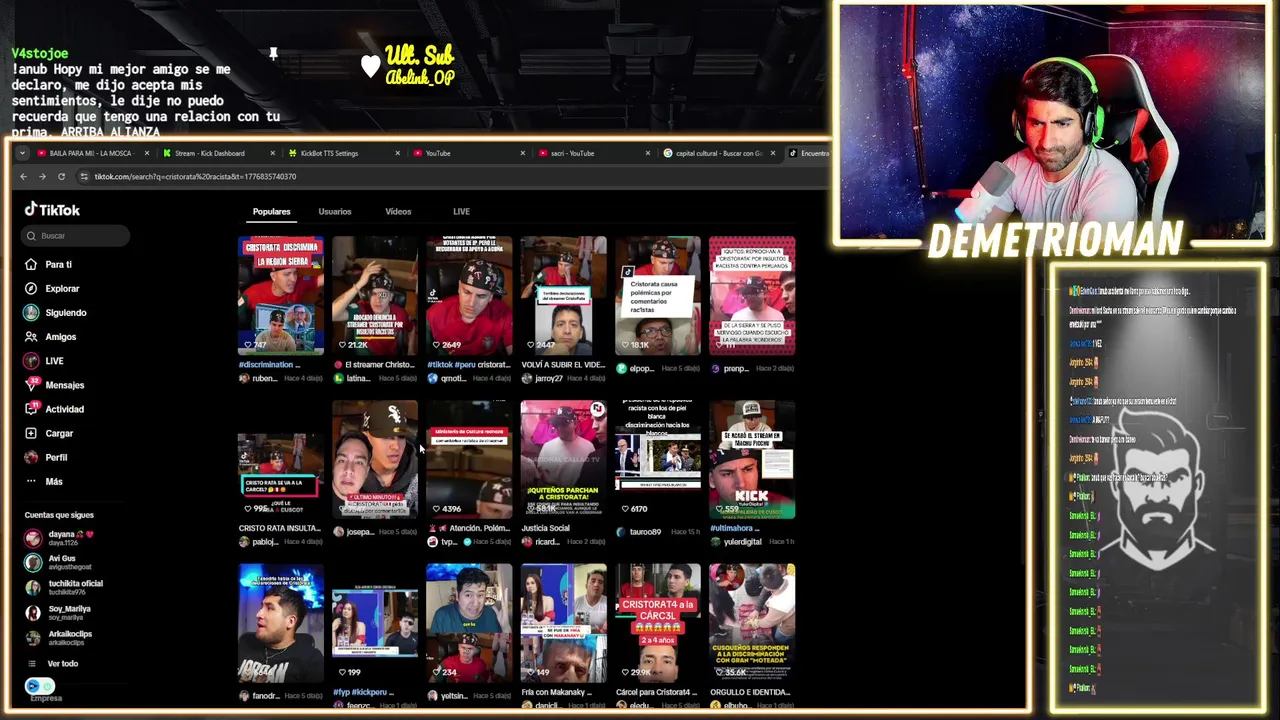The width and height of the screenshot is (1280, 720).
Task: Click Soy_Marilya account avatar
Action: point(33,612)
